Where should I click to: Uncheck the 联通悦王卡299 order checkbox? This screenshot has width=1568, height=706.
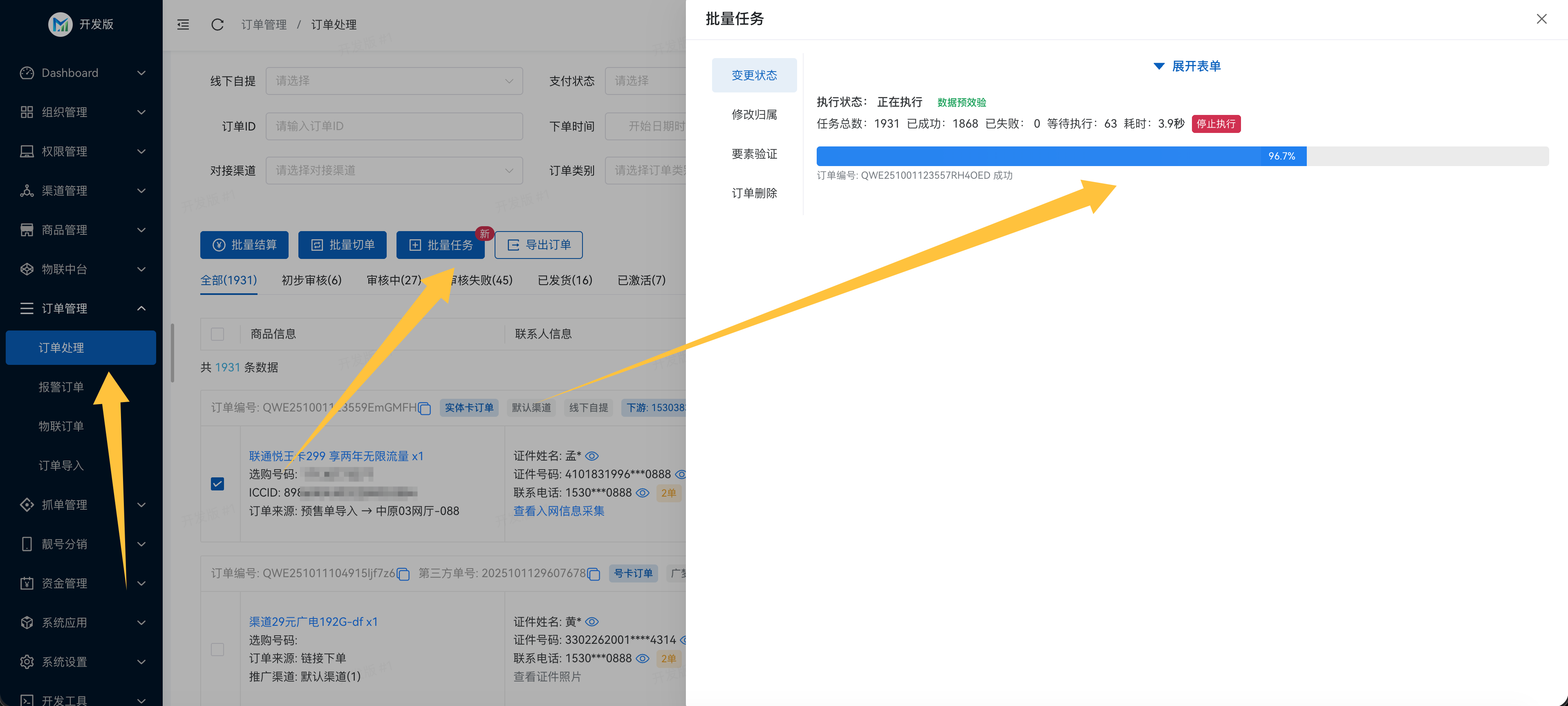click(217, 483)
